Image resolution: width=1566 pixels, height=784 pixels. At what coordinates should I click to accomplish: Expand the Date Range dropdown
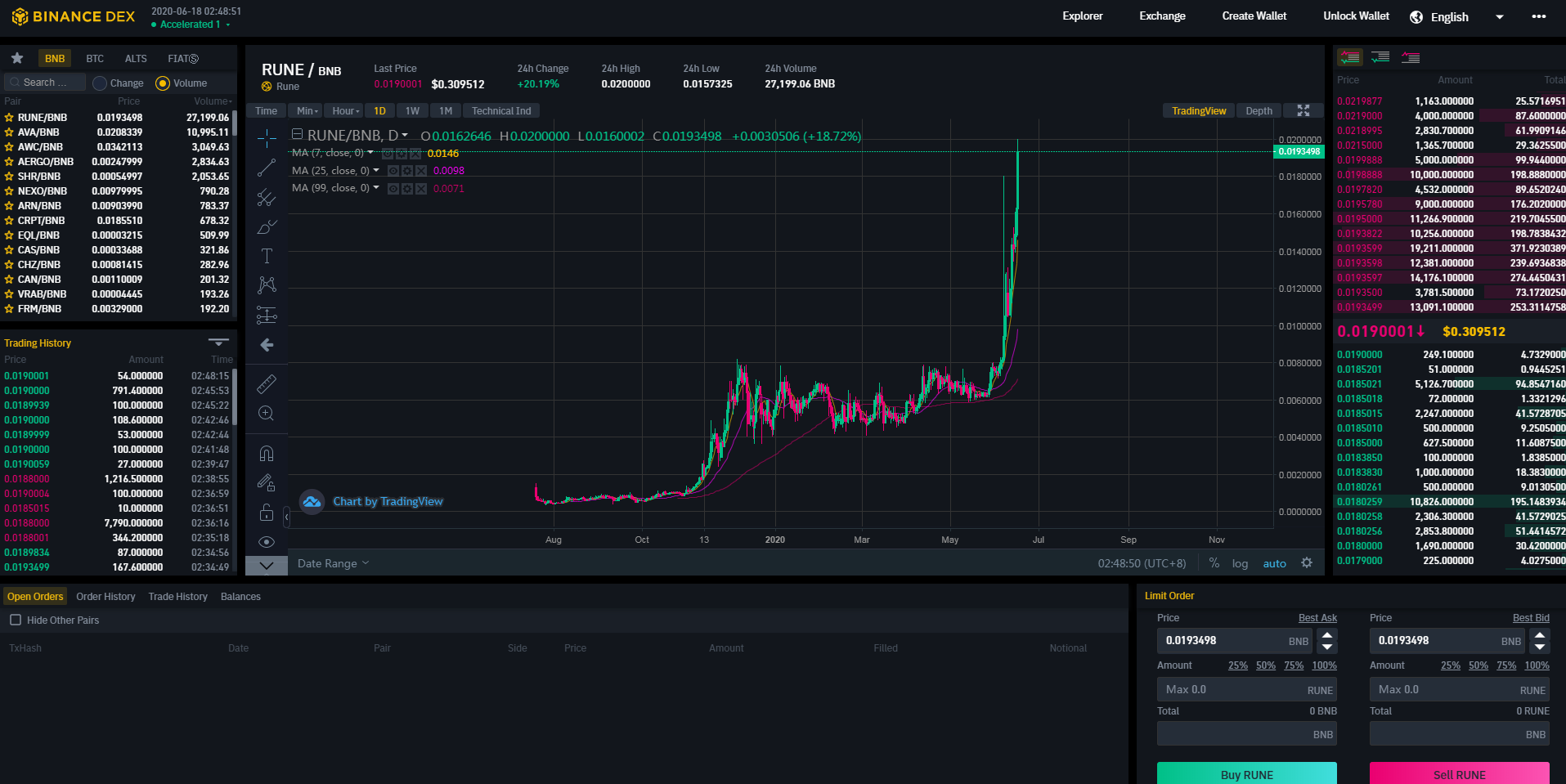point(333,563)
